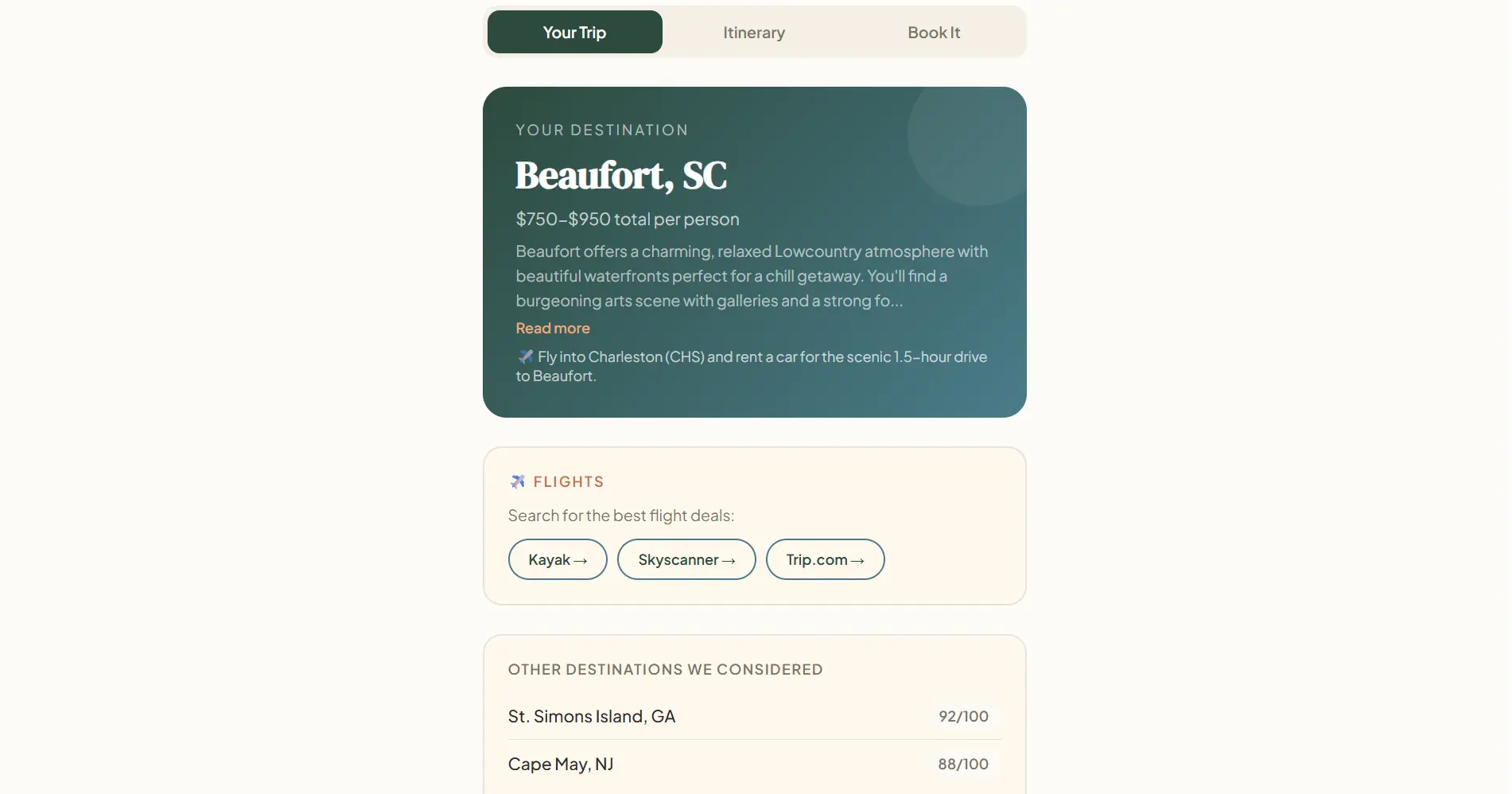The width and height of the screenshot is (1512, 794).
Task: Open Skyscanner flight search
Action: [686, 559]
